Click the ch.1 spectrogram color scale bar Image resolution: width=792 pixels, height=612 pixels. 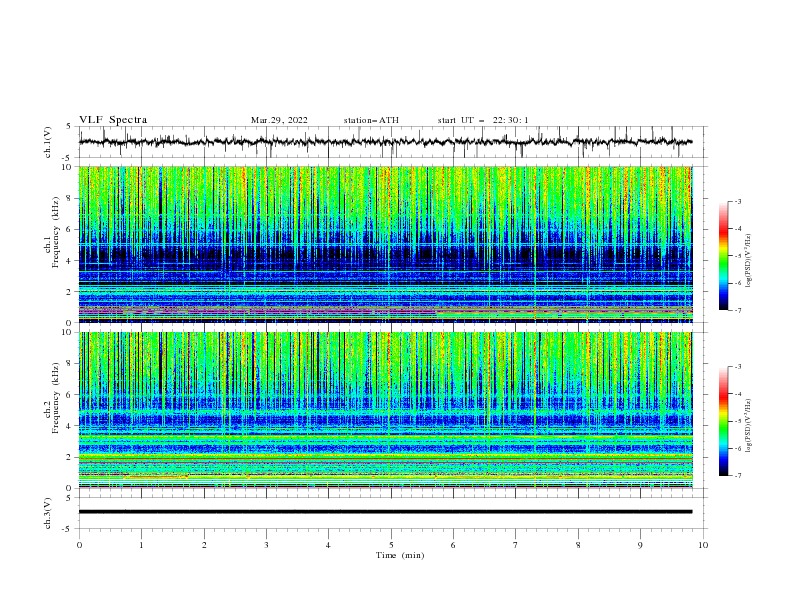723,255
